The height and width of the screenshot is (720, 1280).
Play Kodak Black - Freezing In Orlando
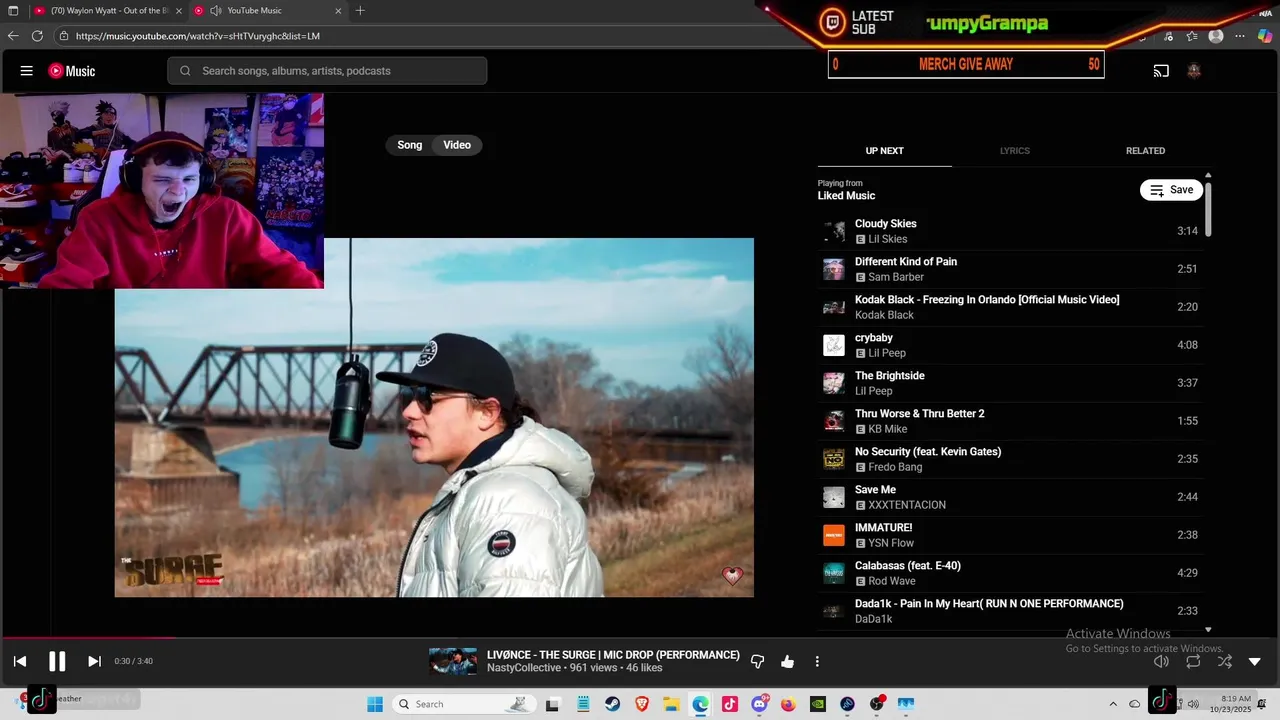coord(1010,307)
